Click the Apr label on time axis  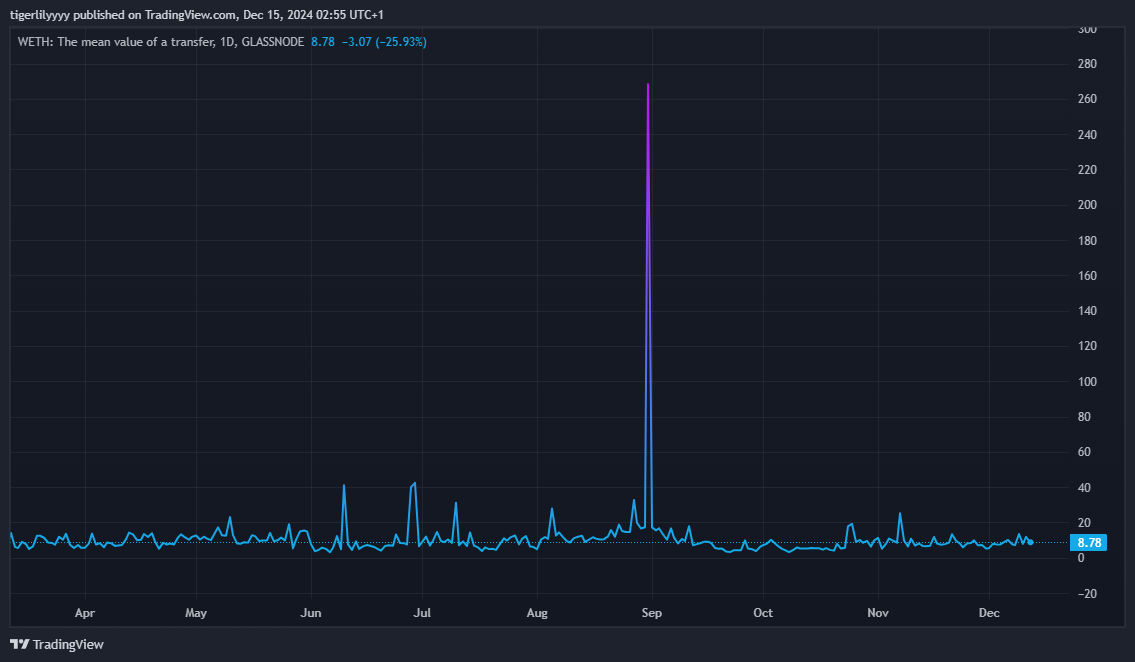pyautogui.click(x=84, y=612)
